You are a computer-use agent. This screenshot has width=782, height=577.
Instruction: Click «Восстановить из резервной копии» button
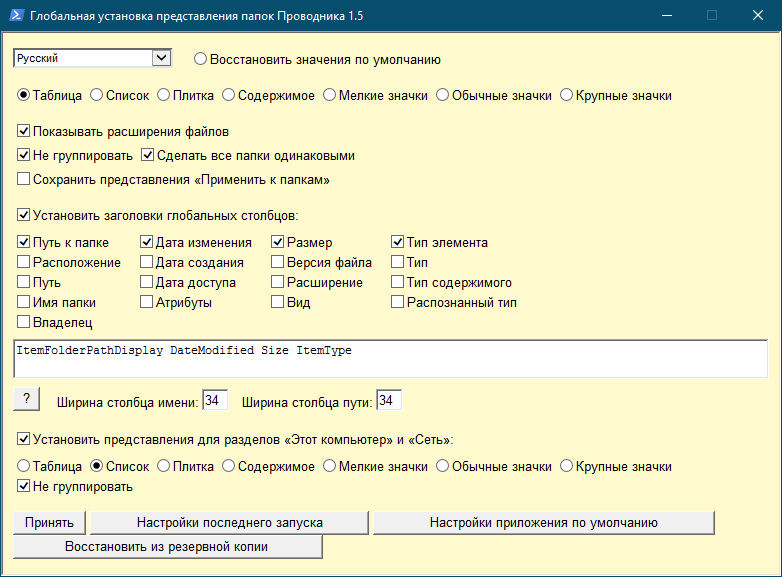[167, 547]
